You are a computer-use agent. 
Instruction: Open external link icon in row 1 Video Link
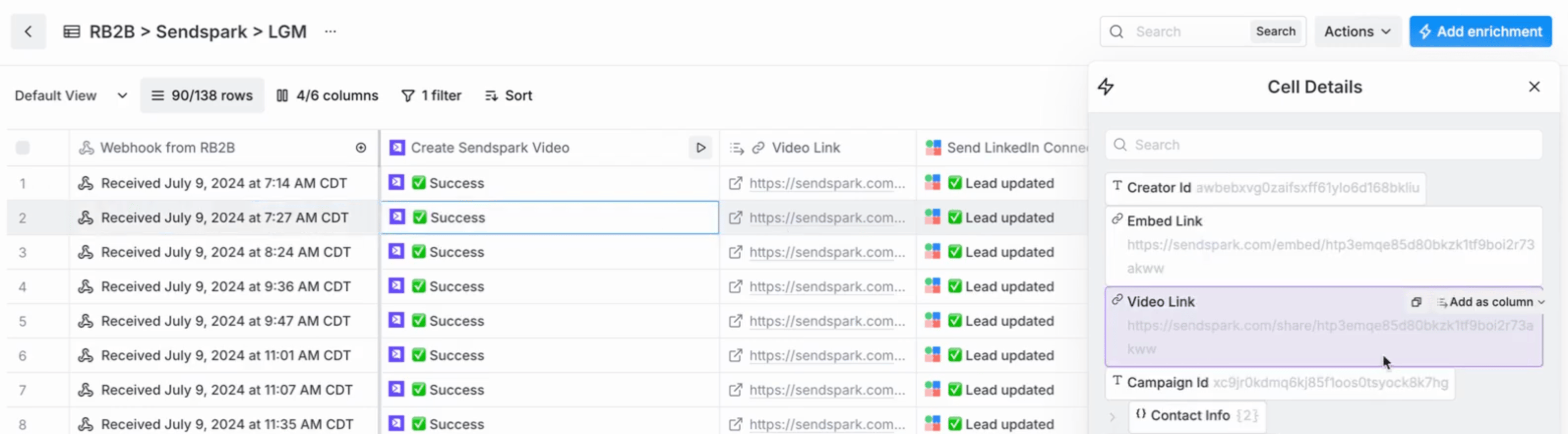pyautogui.click(x=735, y=183)
